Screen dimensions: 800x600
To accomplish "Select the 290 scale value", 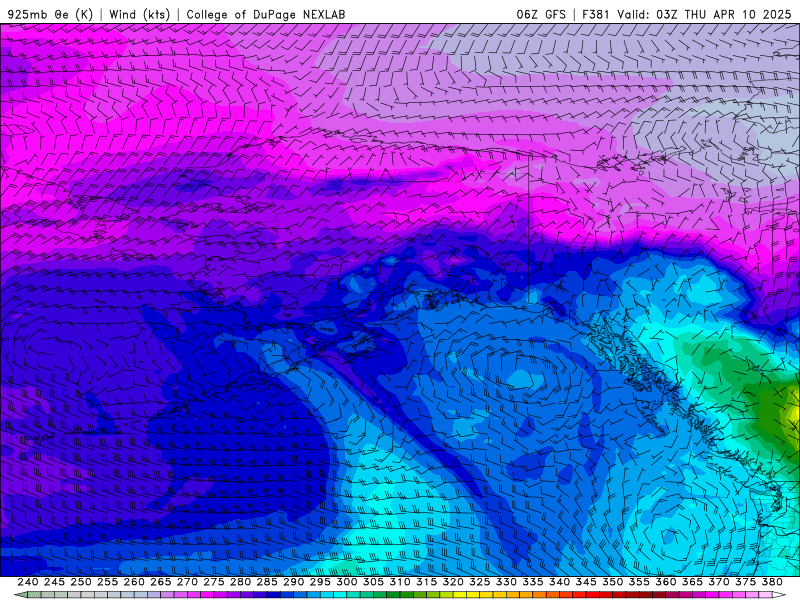I will 293,582.
